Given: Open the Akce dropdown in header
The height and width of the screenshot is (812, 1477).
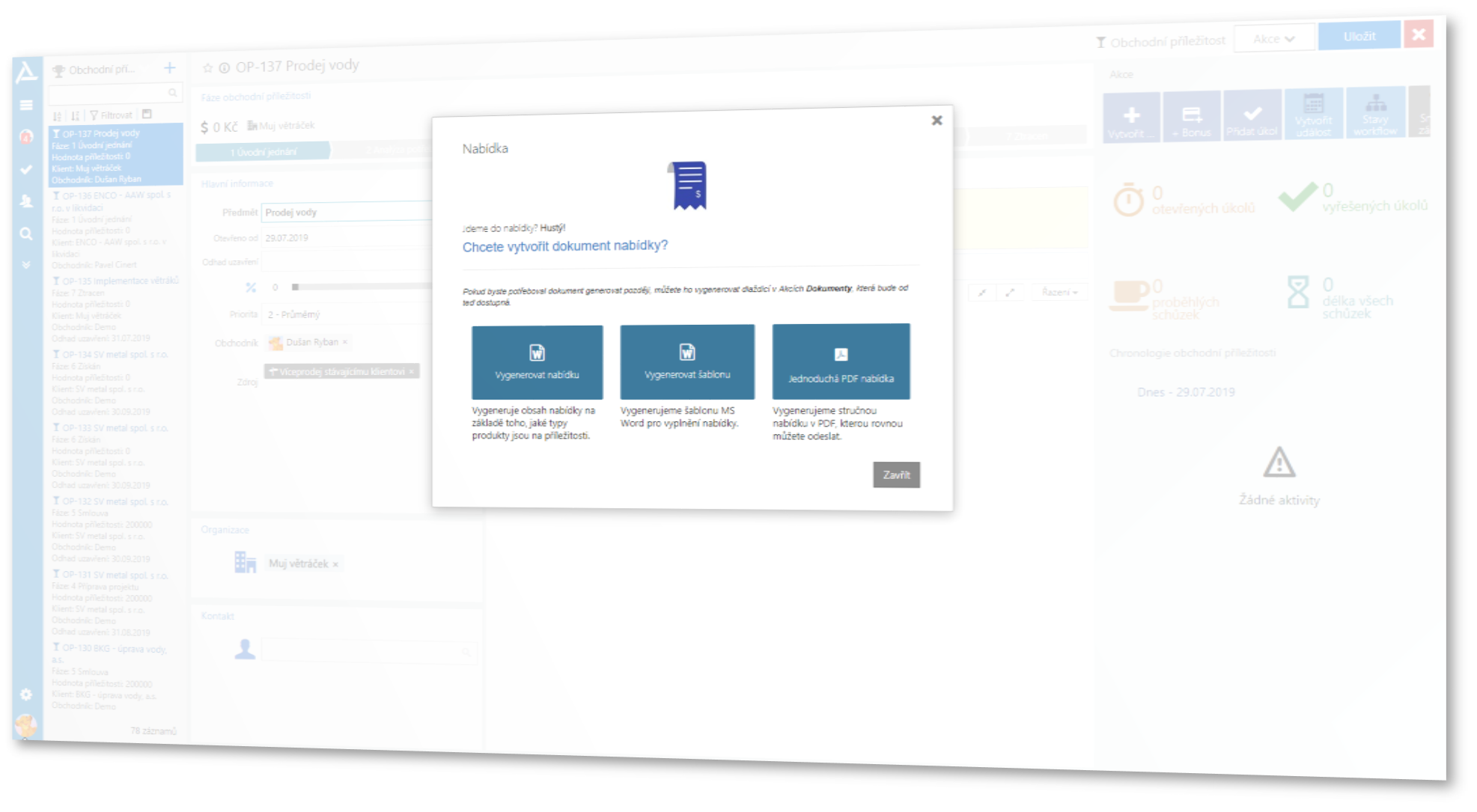Looking at the screenshot, I should (x=1274, y=38).
